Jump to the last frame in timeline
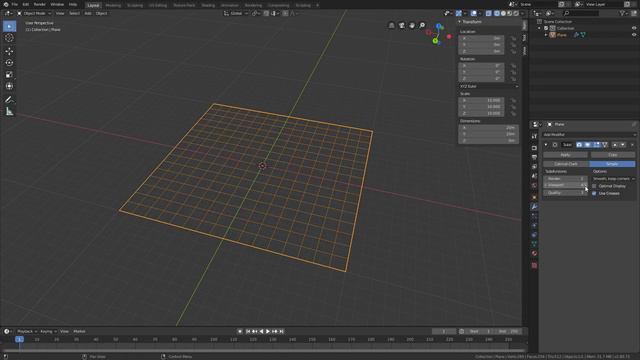Image resolution: width=640 pixels, height=360 pixels. pyautogui.click(x=281, y=331)
